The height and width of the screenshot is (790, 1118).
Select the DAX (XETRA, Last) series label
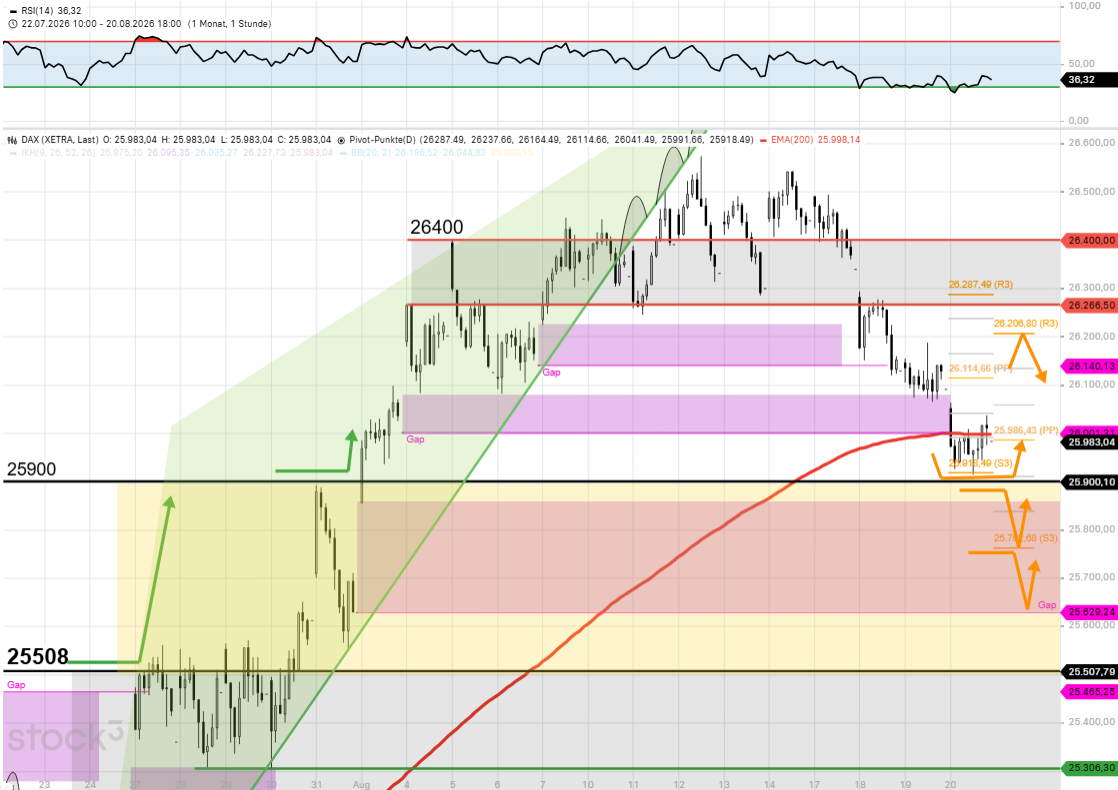(x=59, y=140)
